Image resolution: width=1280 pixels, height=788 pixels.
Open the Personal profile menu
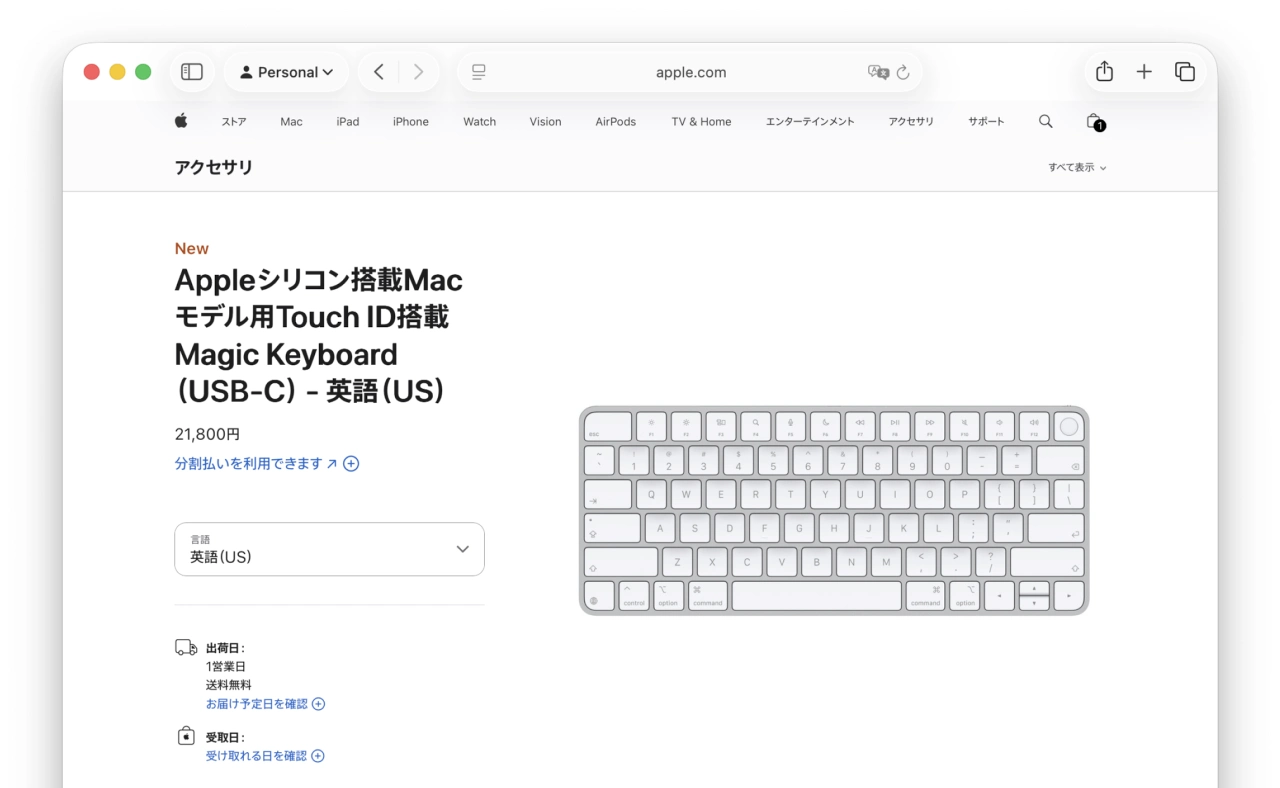[x=287, y=72]
